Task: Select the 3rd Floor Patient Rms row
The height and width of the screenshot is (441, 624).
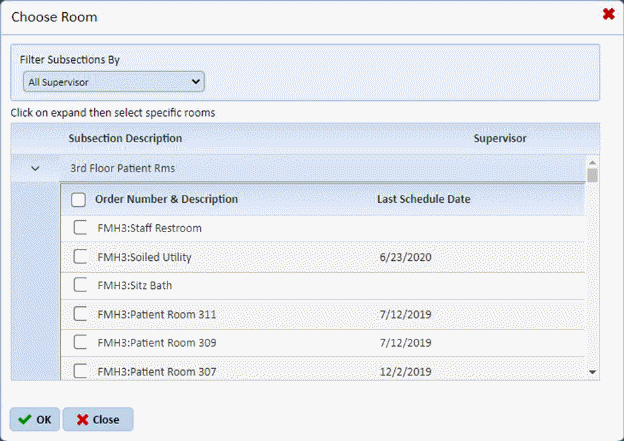Action: 300,168
